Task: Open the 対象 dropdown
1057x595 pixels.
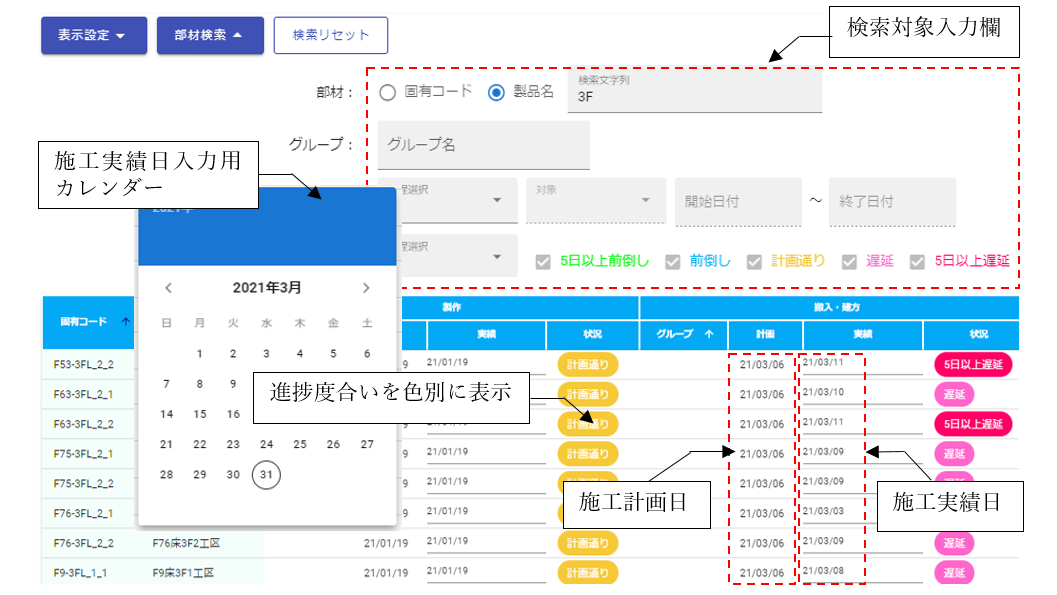Action: click(596, 201)
